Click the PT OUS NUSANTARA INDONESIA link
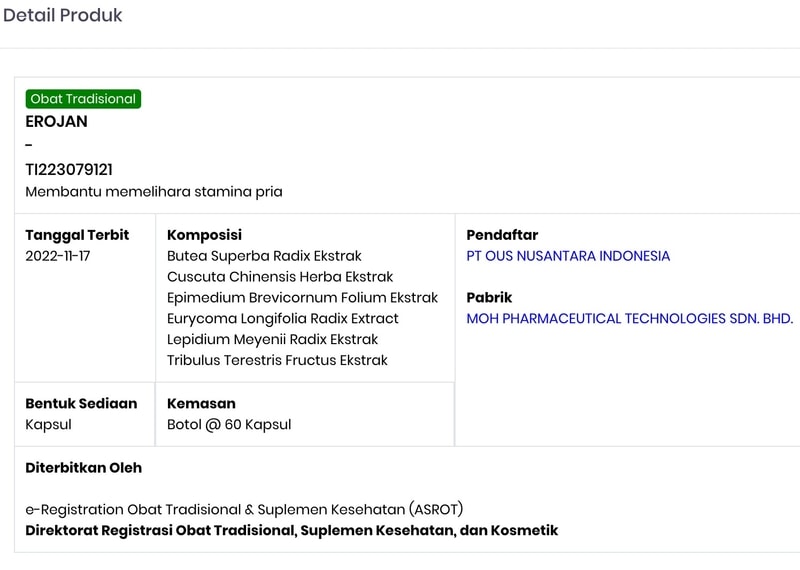The image size is (800, 570). pyautogui.click(x=568, y=256)
